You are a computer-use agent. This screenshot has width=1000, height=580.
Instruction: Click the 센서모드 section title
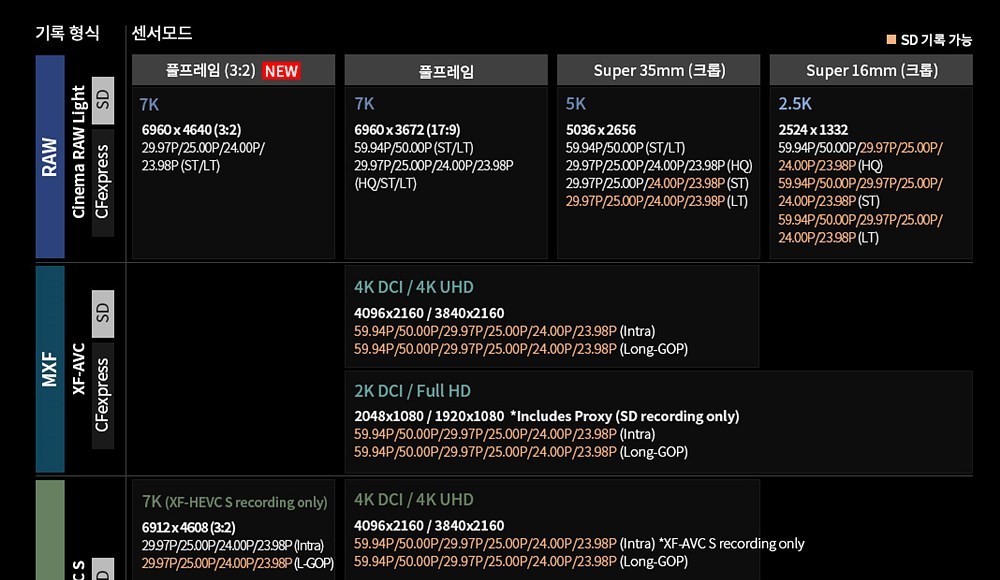(x=162, y=33)
